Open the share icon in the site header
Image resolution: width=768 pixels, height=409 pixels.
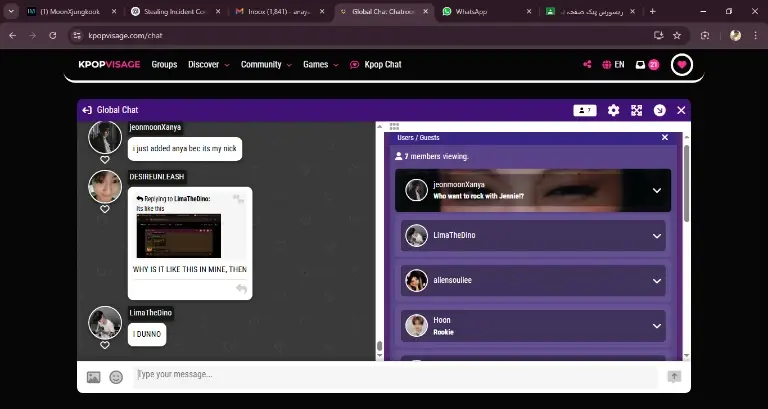click(587, 64)
